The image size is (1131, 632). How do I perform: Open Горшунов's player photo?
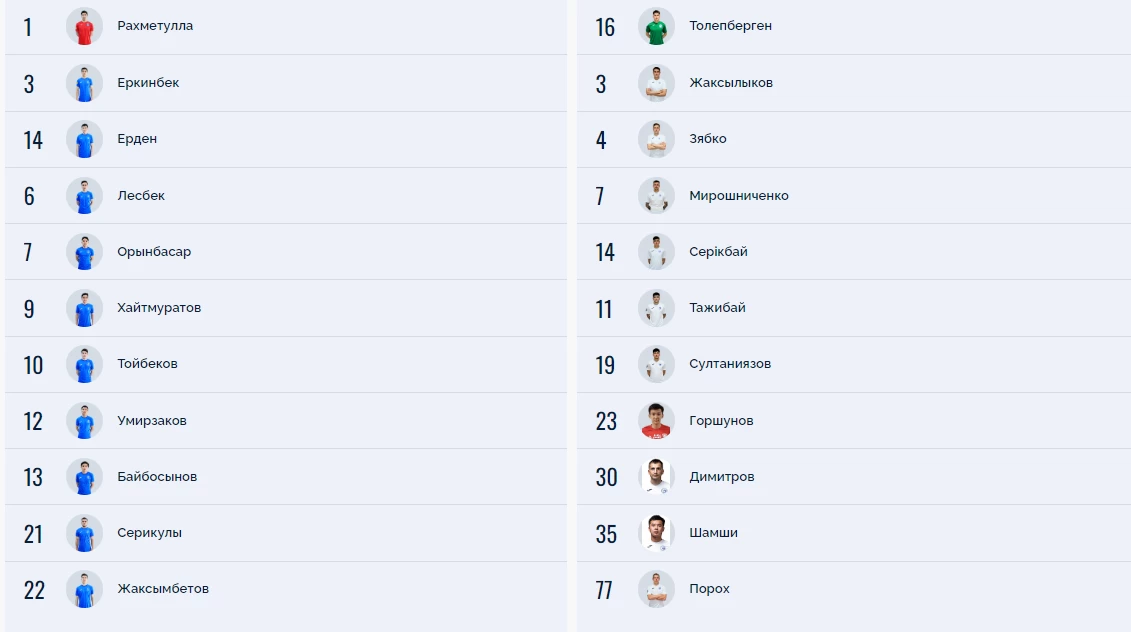(656, 421)
